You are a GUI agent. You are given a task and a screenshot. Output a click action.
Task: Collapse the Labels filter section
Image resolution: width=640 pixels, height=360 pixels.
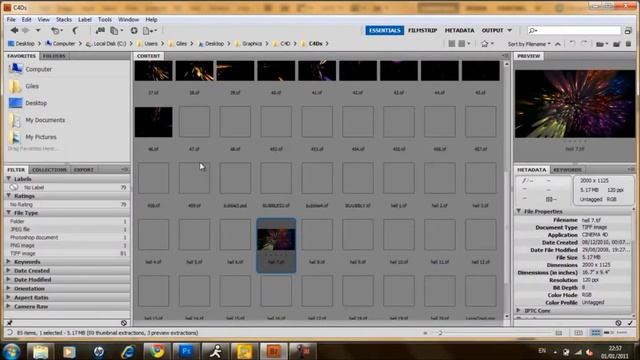tap(9, 179)
